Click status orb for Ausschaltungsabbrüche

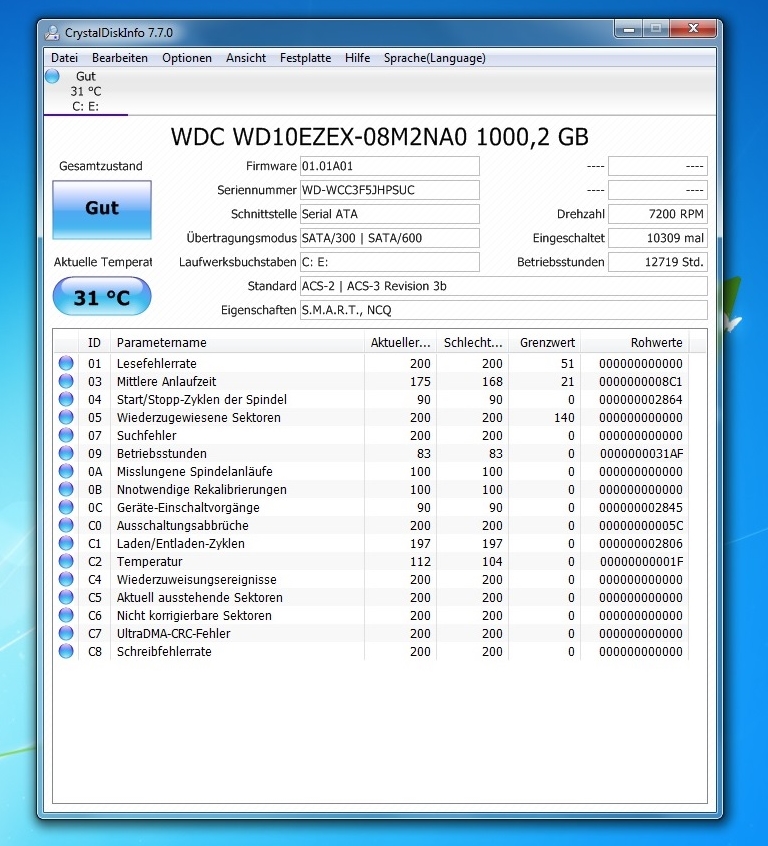pyautogui.click(x=66, y=525)
